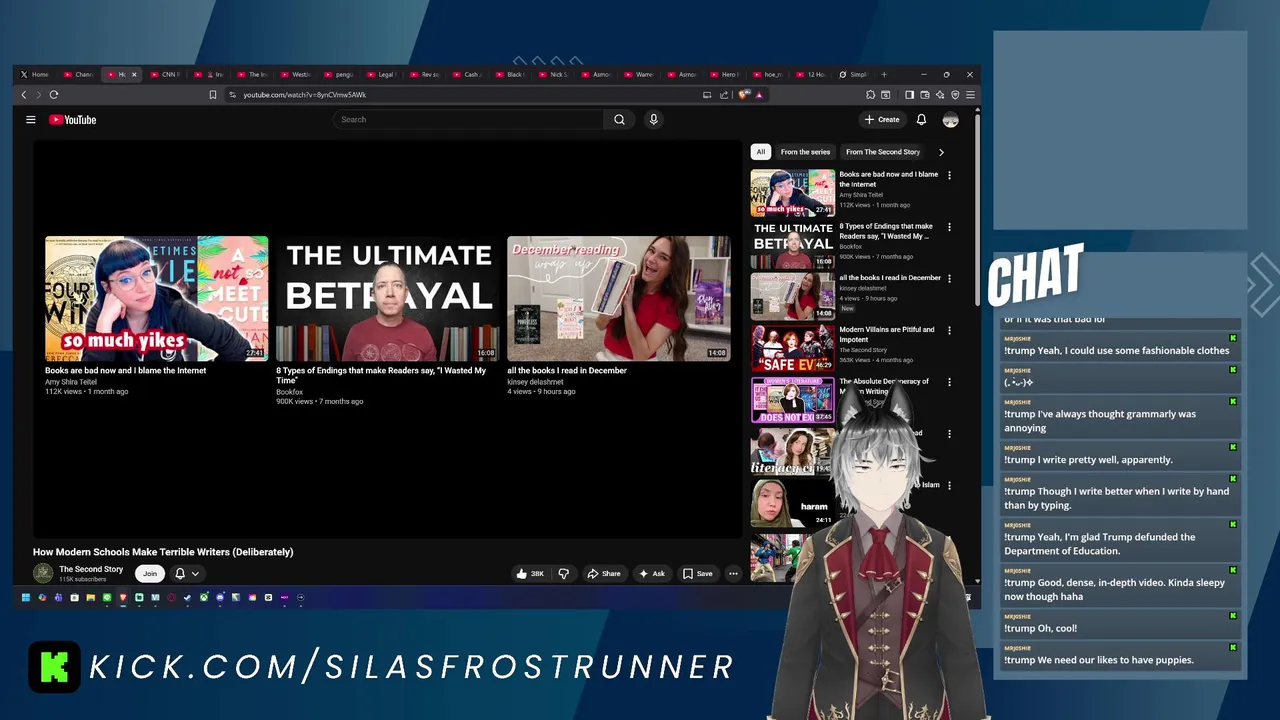1280x720 pixels.
Task: Click the Brave browser taskbar icon
Action: click(x=123, y=598)
